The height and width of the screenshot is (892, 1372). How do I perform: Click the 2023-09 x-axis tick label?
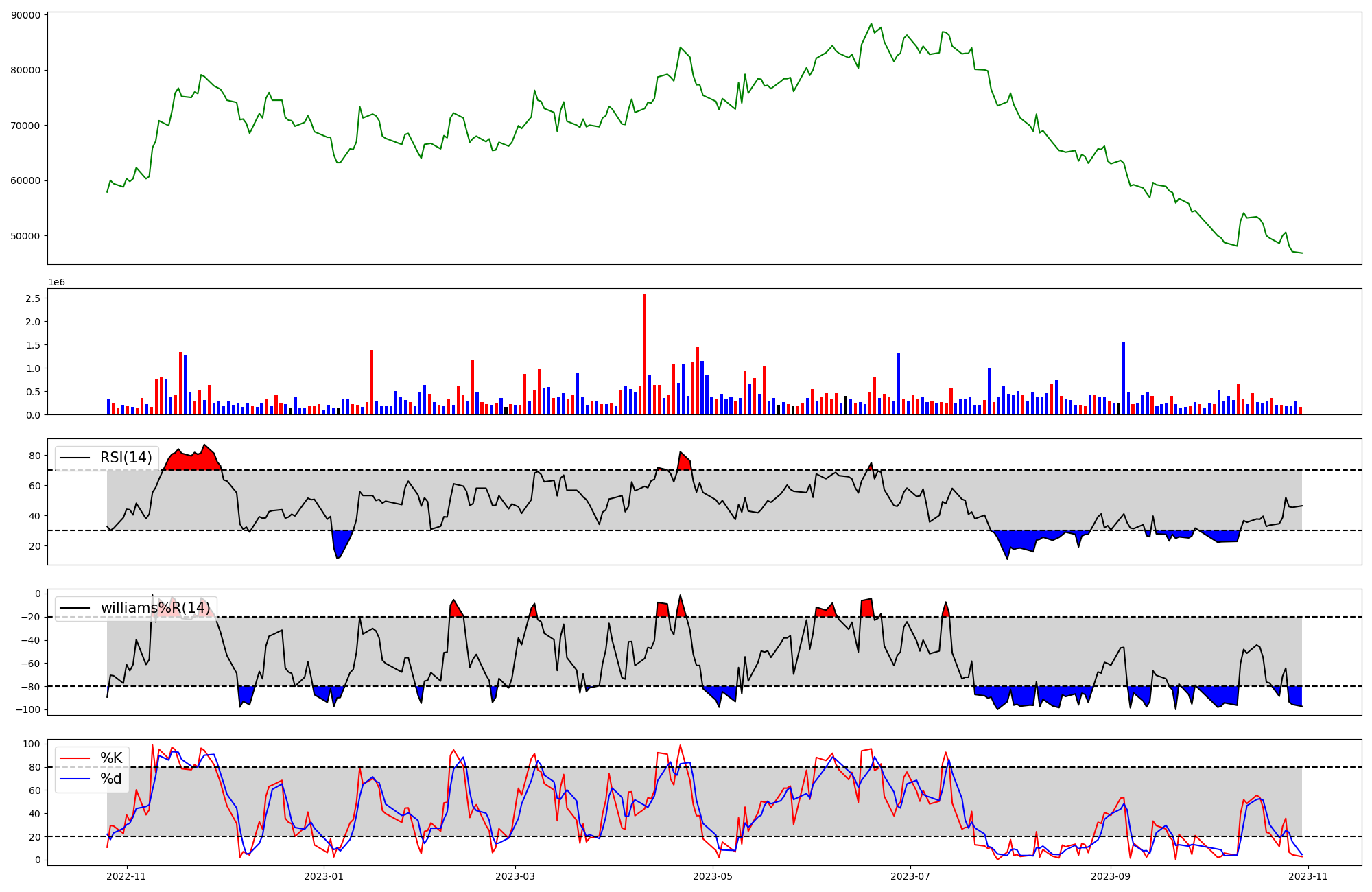tap(1111, 876)
